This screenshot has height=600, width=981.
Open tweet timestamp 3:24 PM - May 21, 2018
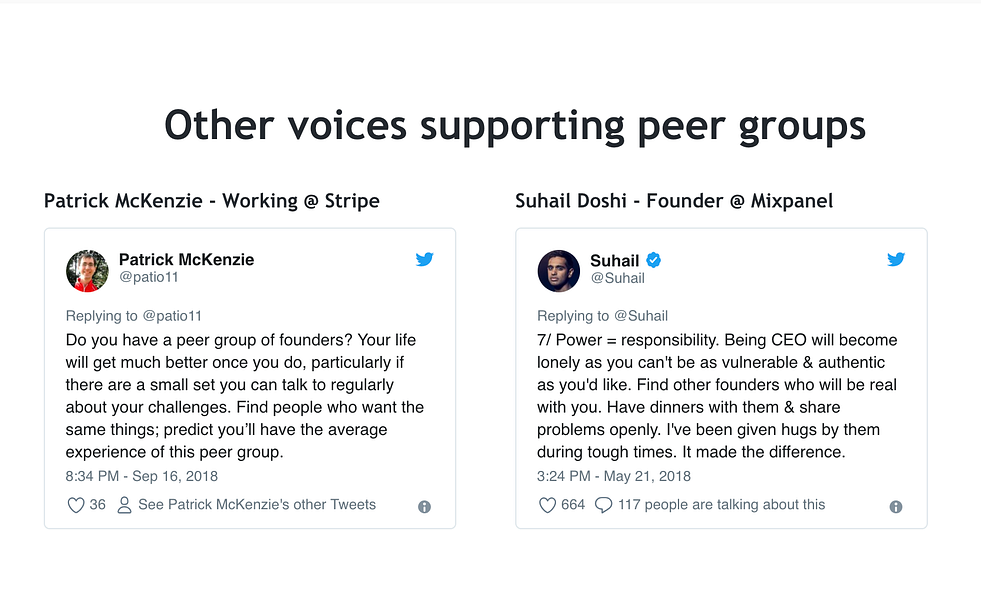(613, 476)
